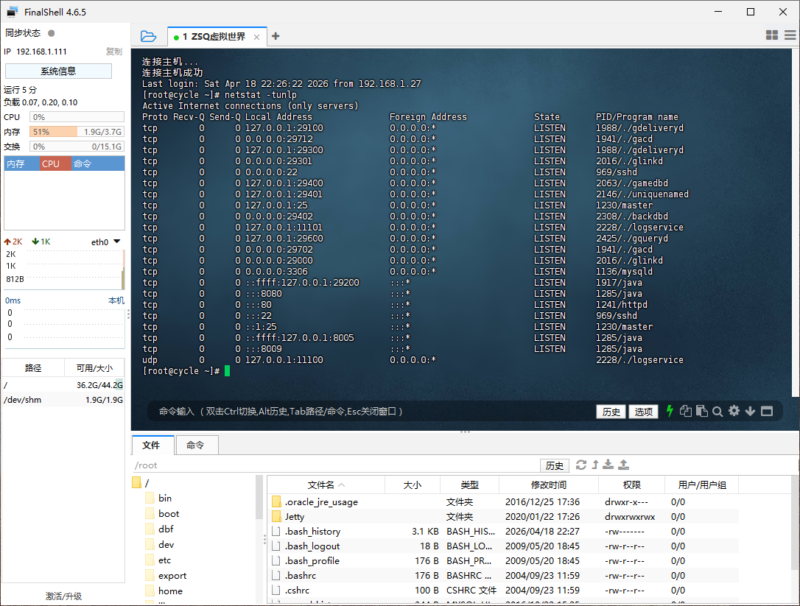800x606 pixels.
Task: Click the command input field in terminal
Action: coord(372,411)
